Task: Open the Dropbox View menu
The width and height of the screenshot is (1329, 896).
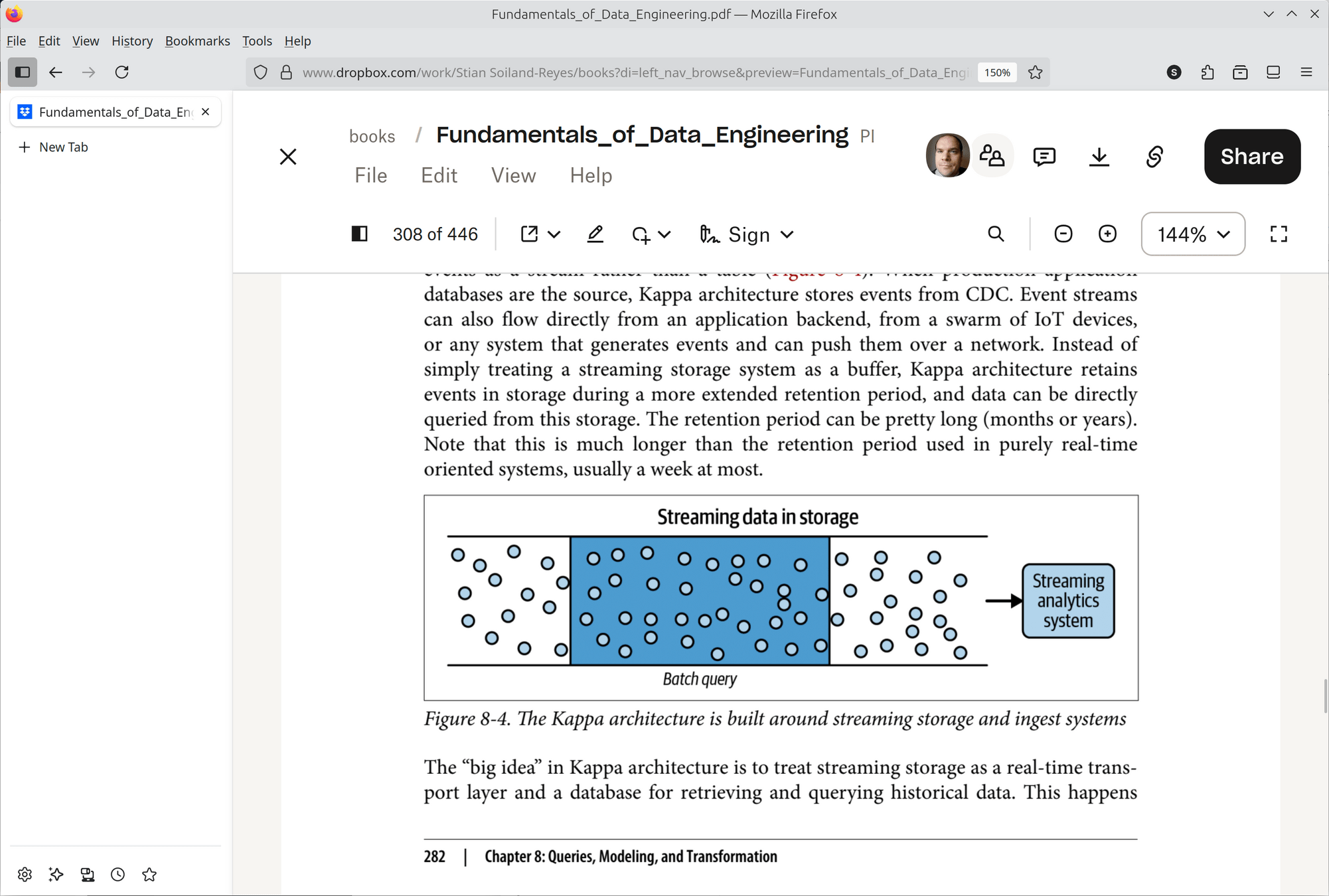Action: tap(513, 175)
